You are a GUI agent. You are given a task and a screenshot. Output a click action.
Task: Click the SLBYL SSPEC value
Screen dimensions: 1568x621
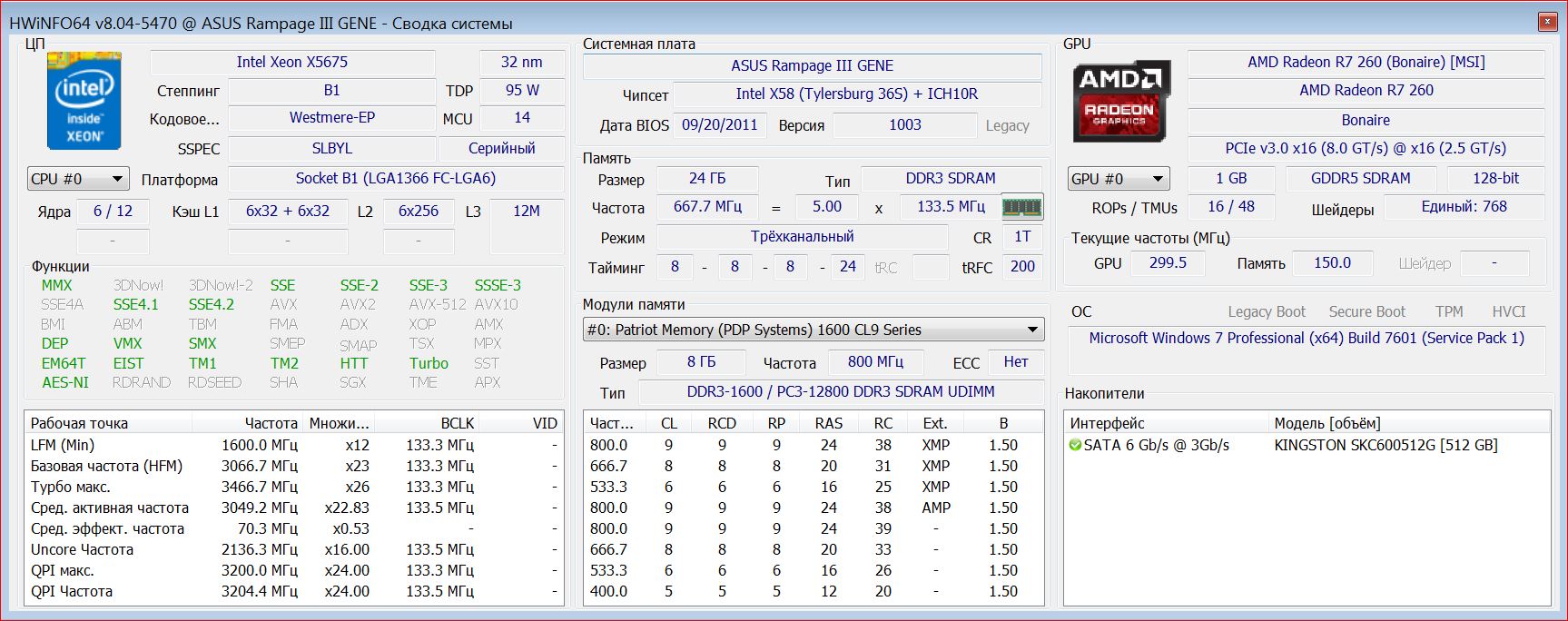point(331,148)
